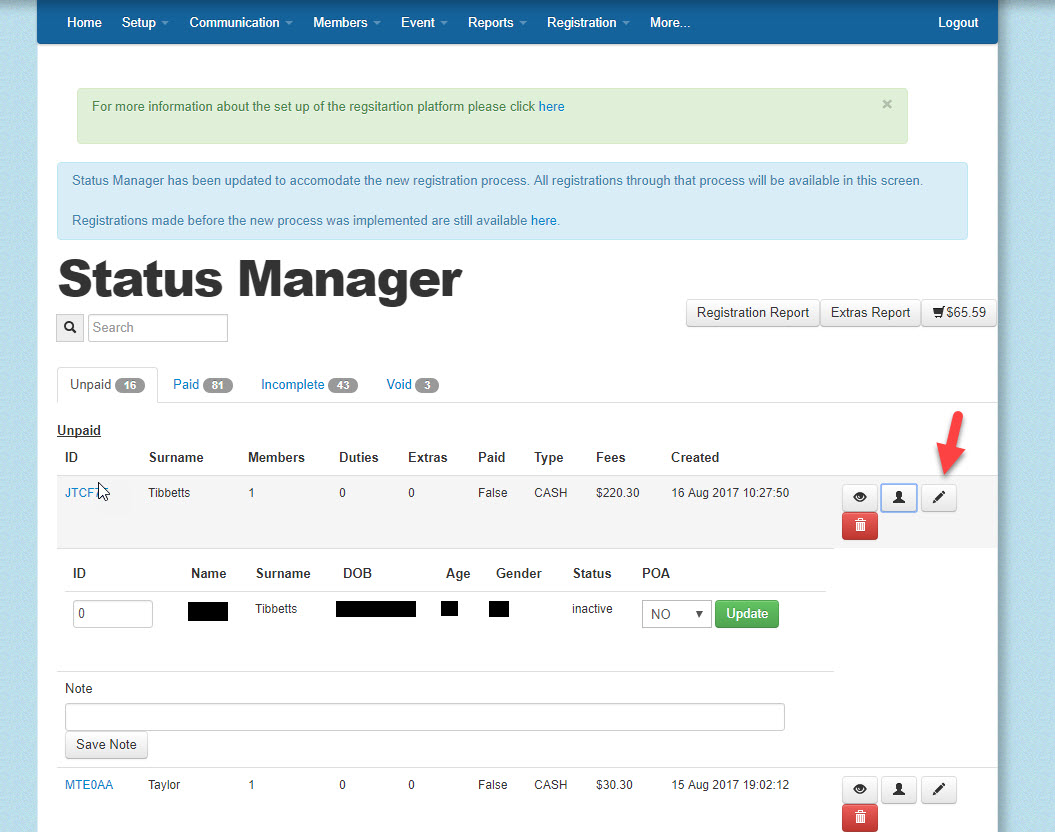The image size is (1055, 832).
Task: Click the member icon in Taylor row
Action: 898,789
